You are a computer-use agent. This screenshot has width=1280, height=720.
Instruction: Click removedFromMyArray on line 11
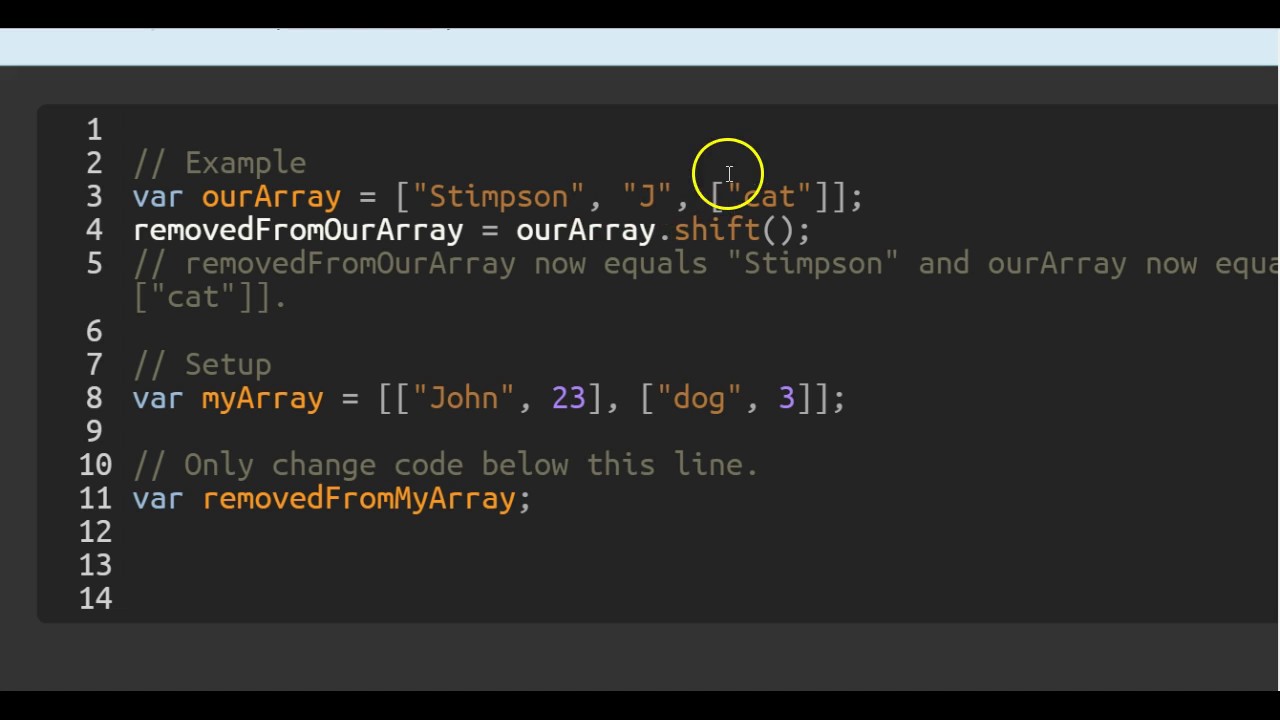(359, 498)
